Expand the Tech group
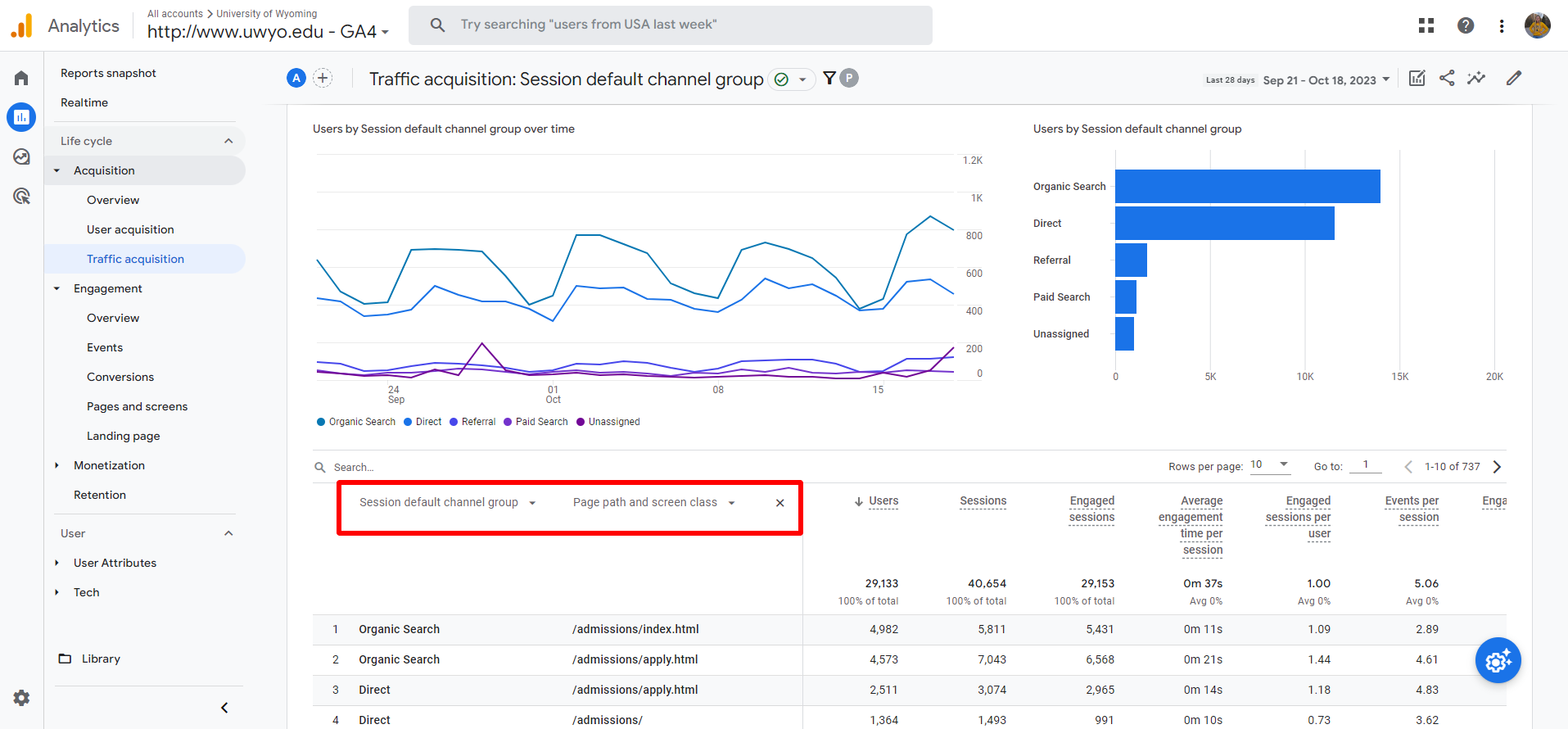This screenshot has width=1568, height=729. click(x=56, y=592)
